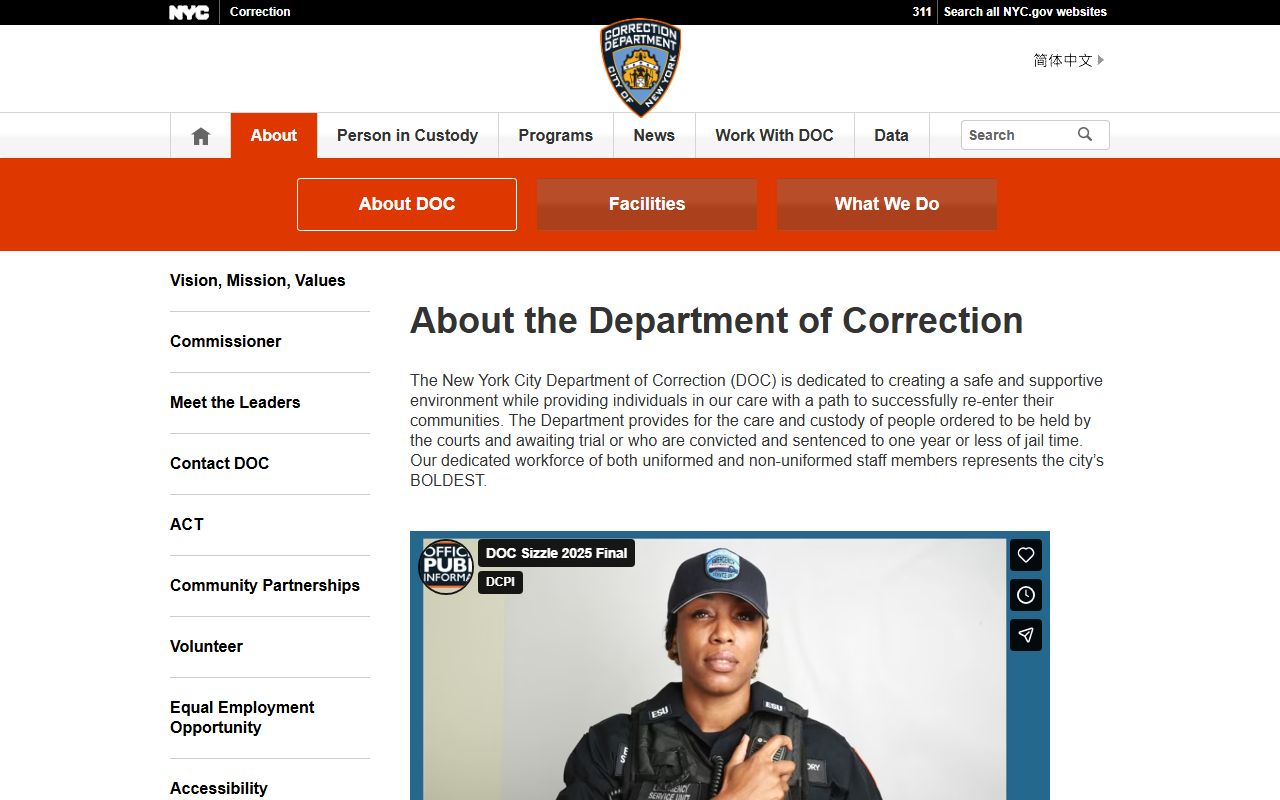Select the About DOC button
The width and height of the screenshot is (1280, 800).
(x=407, y=204)
